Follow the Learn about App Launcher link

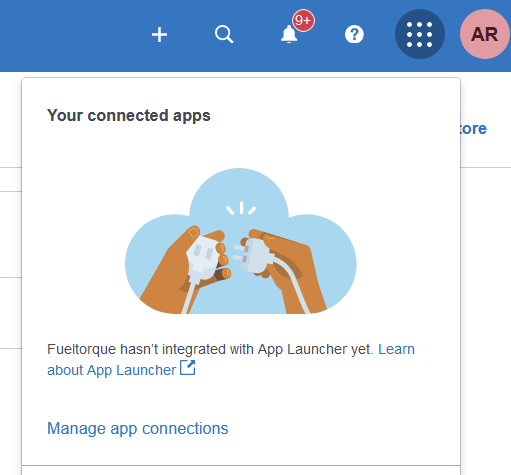click(231, 359)
